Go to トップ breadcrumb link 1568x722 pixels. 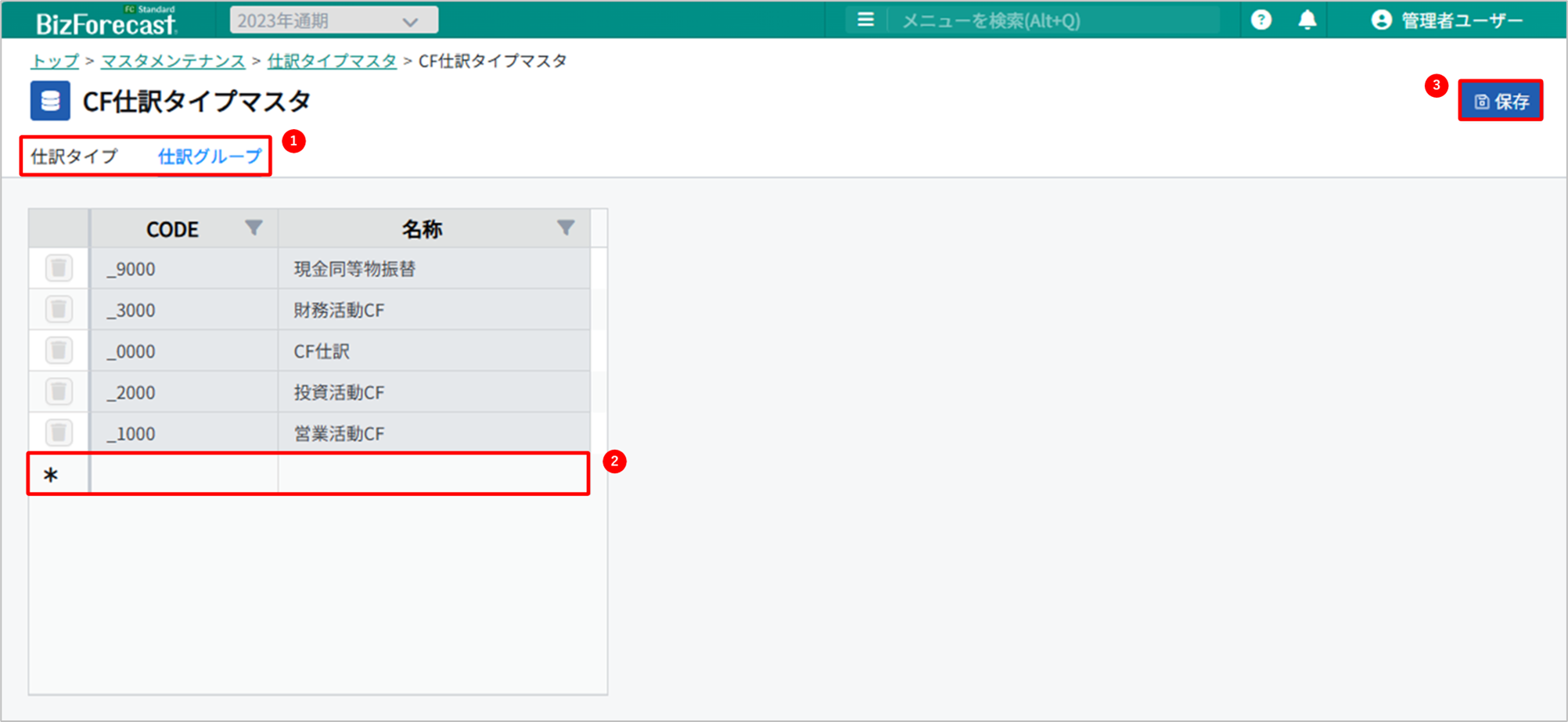pos(55,61)
